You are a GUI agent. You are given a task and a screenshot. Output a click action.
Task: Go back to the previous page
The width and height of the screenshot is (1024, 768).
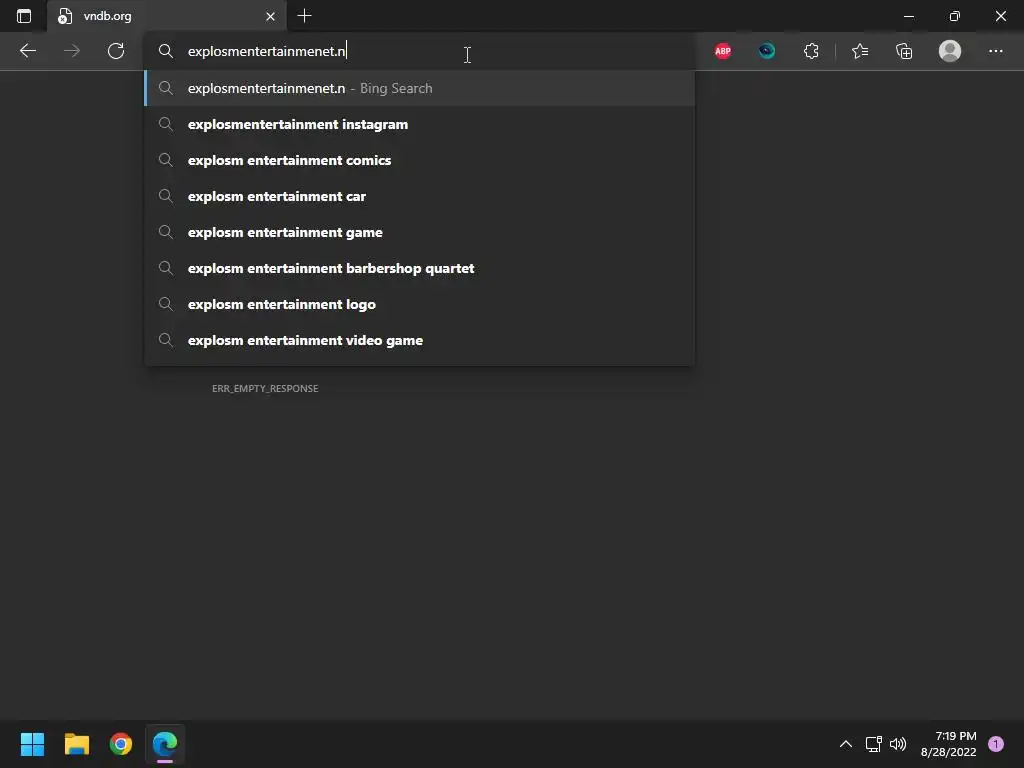(27, 51)
